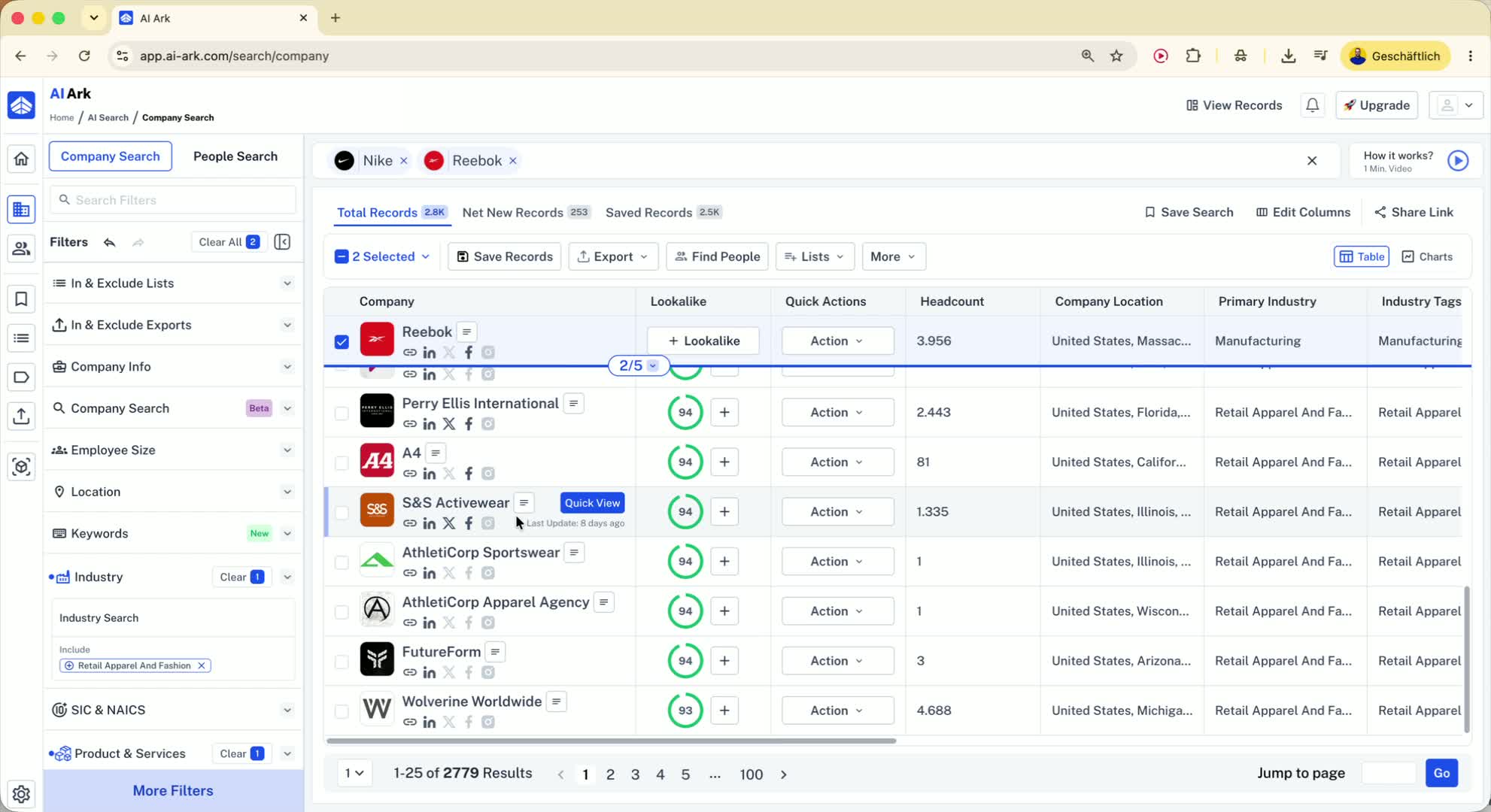Click the Save Records button
The image size is (1491, 812).
coord(505,256)
